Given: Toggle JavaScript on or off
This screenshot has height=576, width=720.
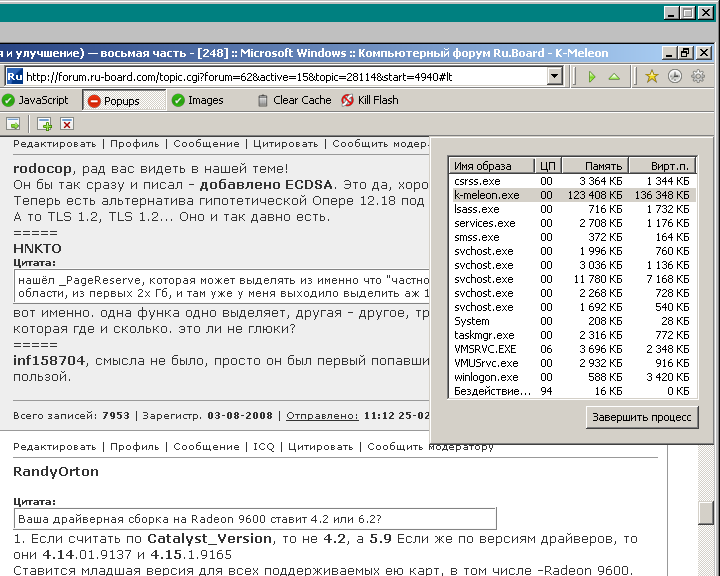Looking at the screenshot, I should 35,100.
